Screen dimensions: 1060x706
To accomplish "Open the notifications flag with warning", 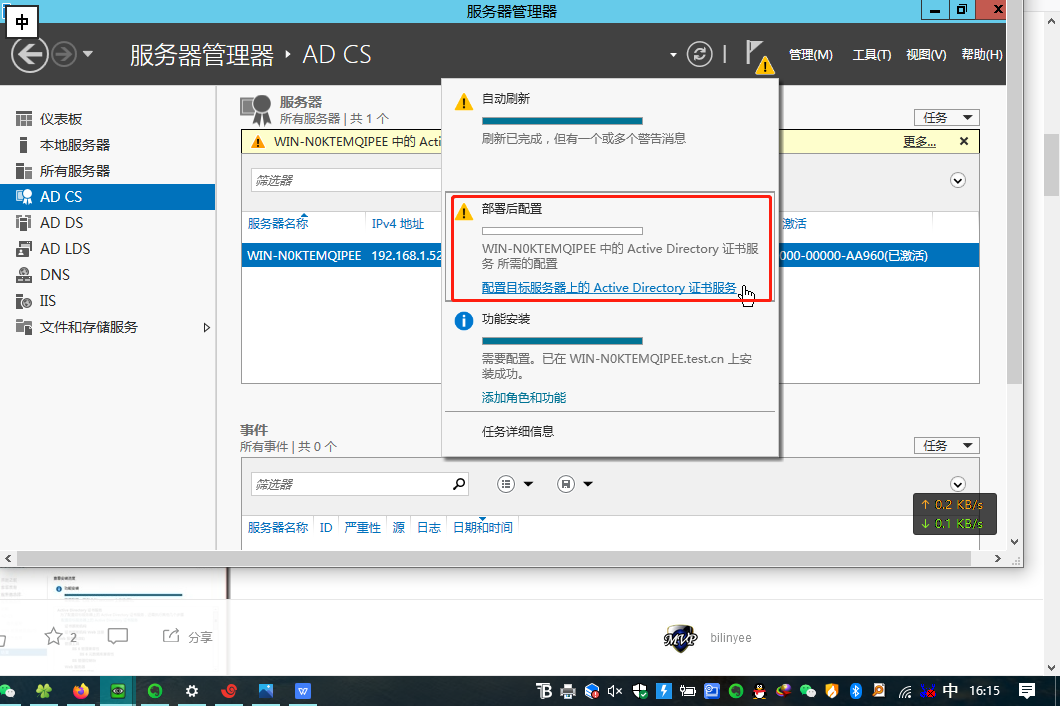I will coord(759,56).
